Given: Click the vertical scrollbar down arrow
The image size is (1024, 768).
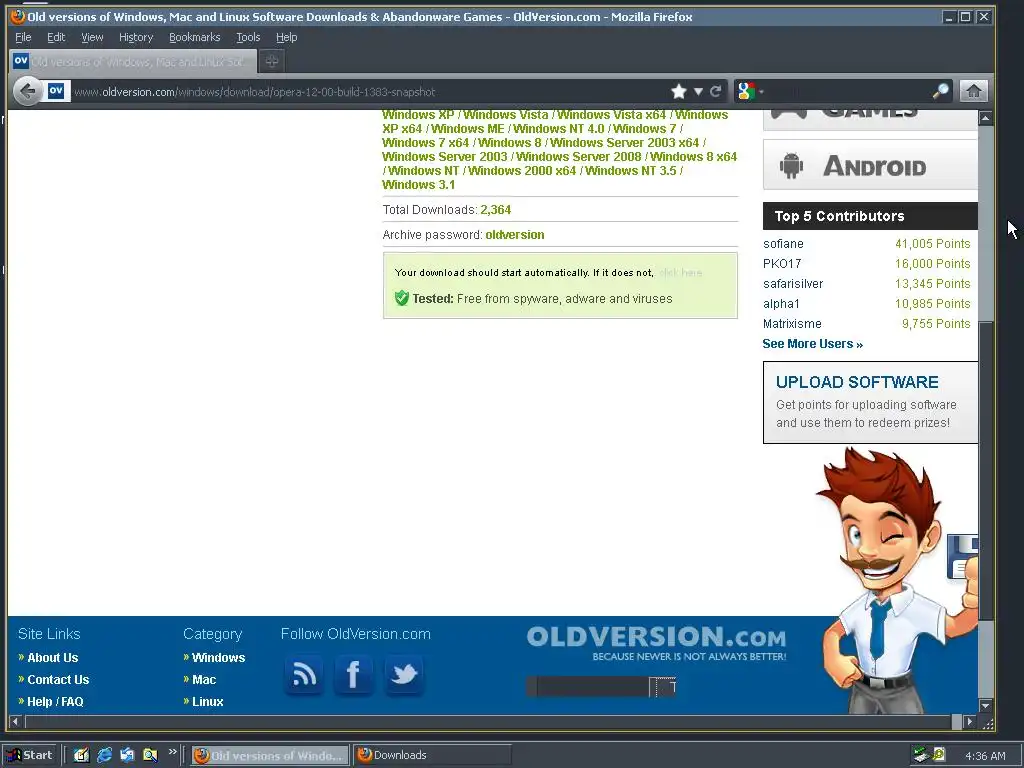Looking at the screenshot, I should [x=985, y=706].
